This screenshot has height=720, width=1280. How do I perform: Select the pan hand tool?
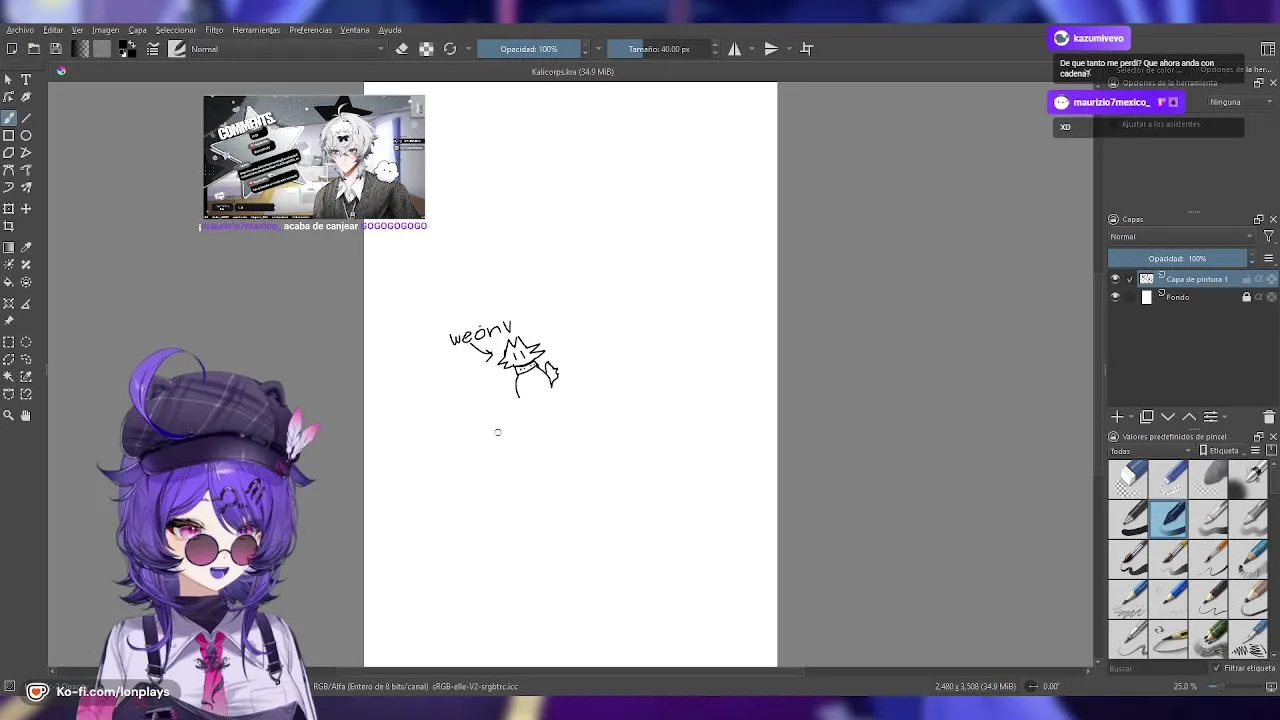coord(26,415)
